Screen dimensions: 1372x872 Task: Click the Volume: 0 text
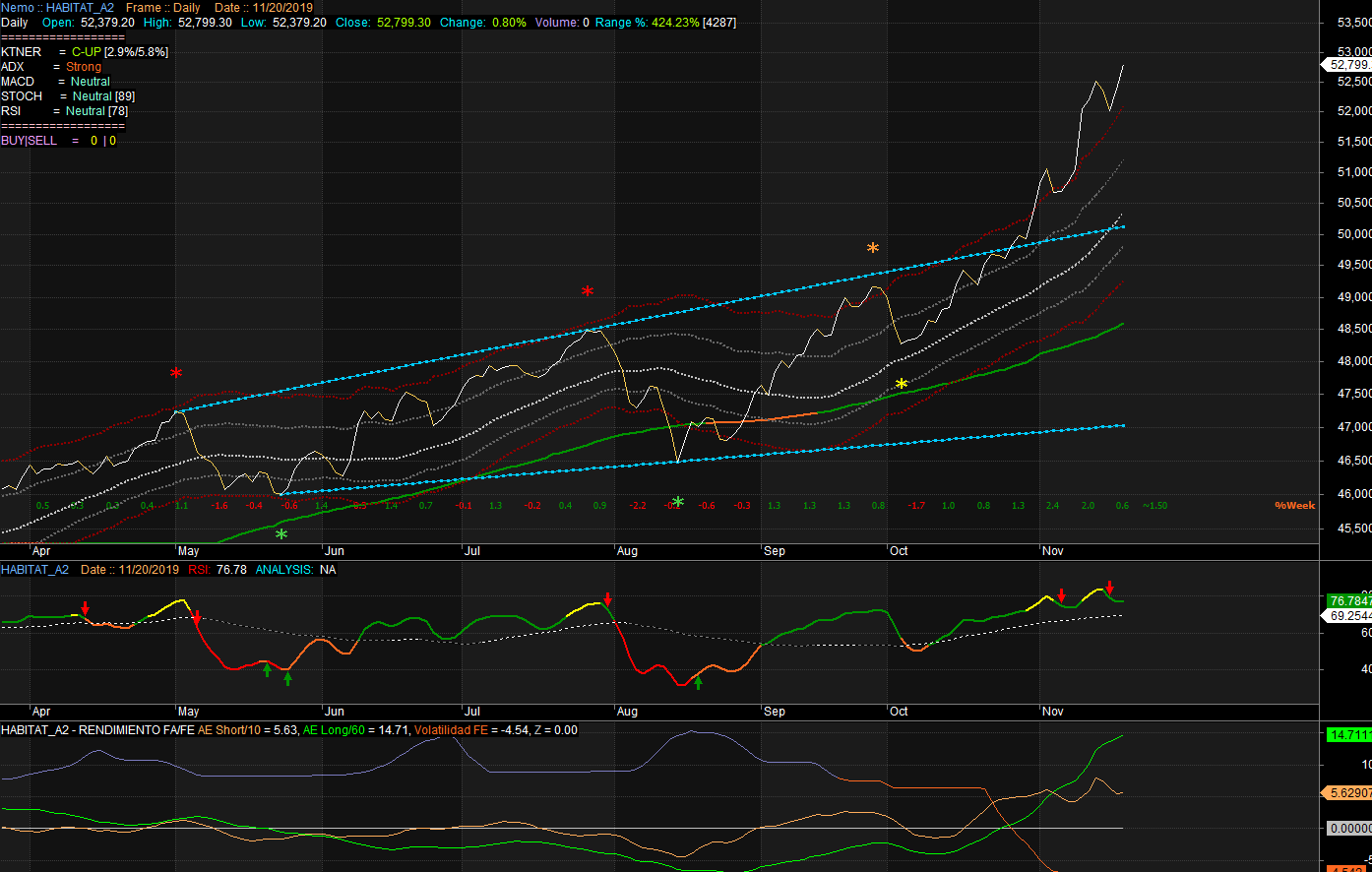coord(563,22)
